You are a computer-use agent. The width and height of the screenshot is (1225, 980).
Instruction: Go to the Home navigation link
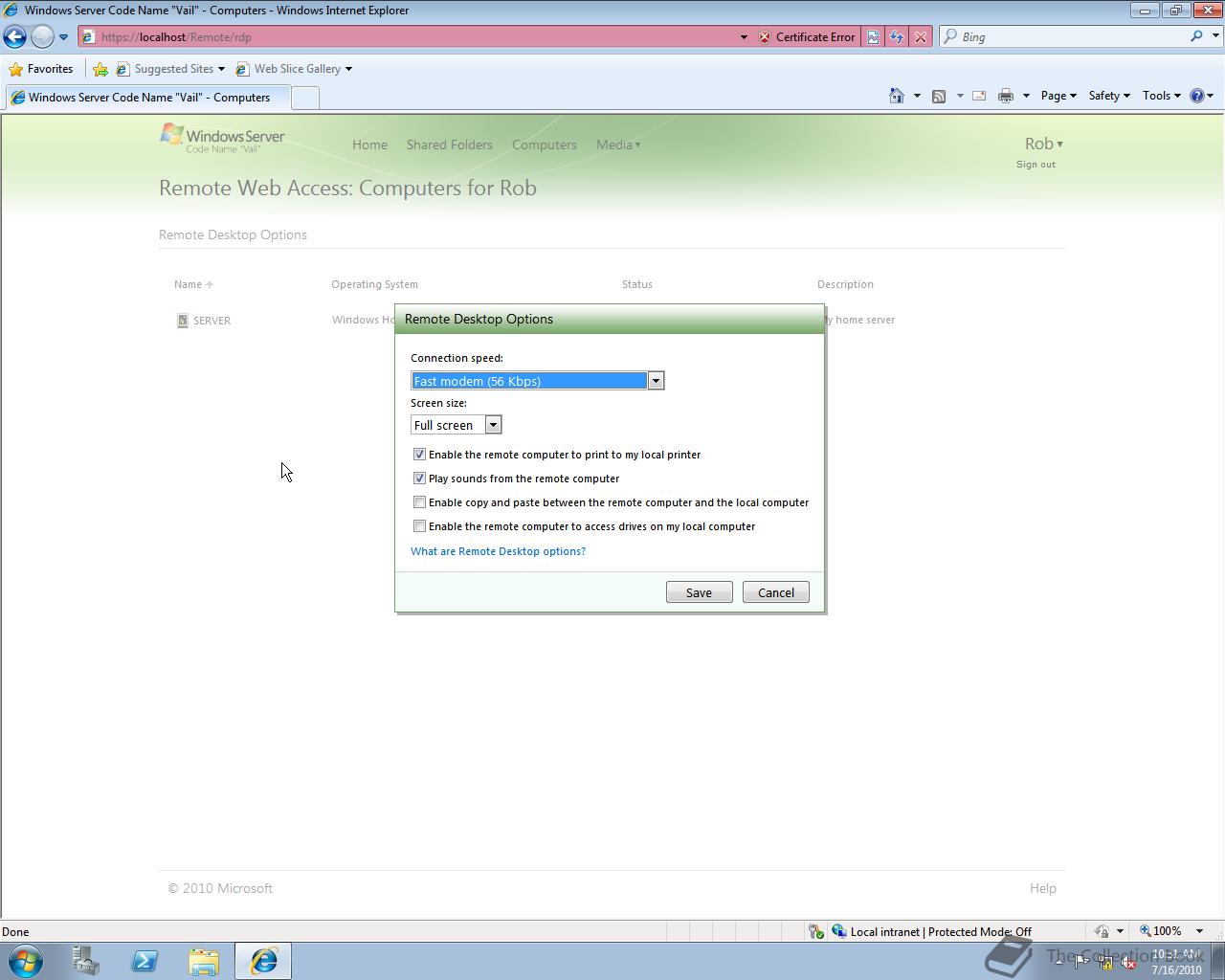tap(369, 145)
